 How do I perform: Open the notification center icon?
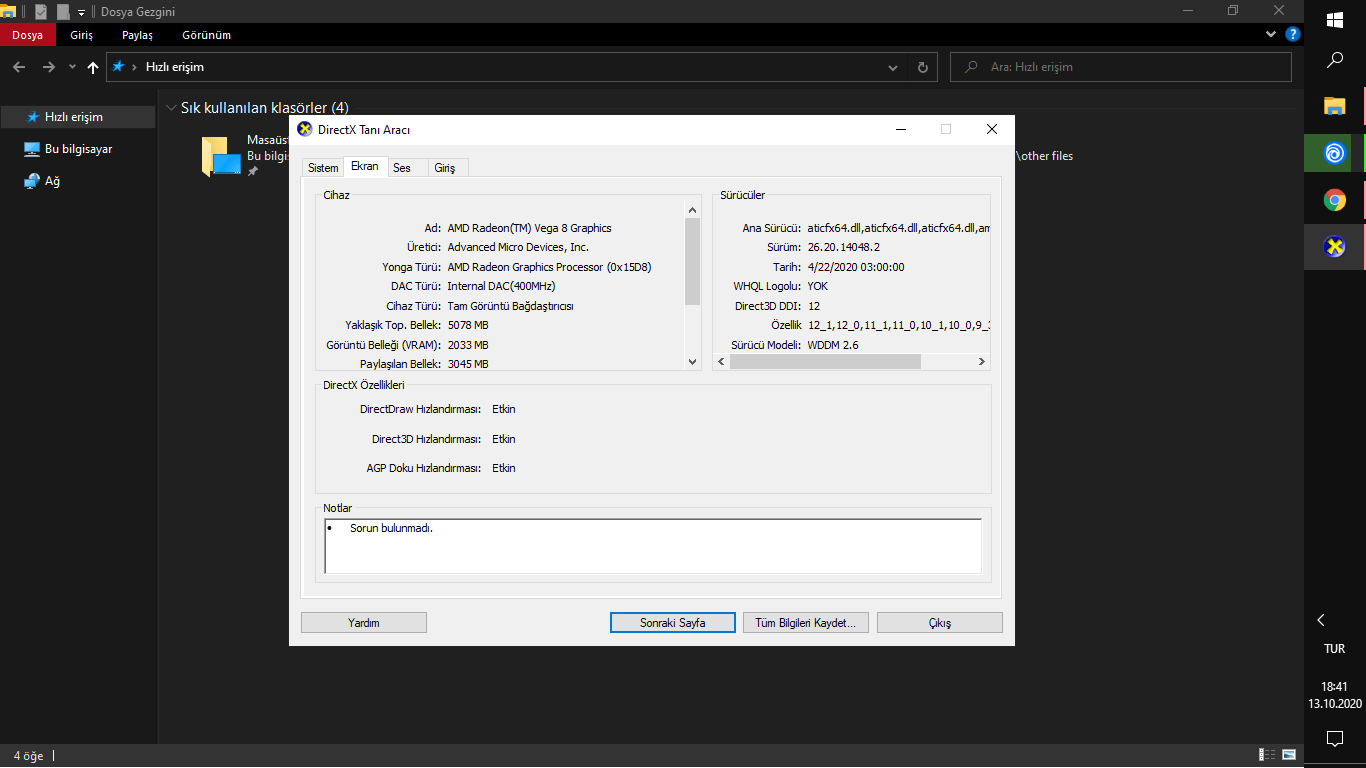[x=1335, y=739]
